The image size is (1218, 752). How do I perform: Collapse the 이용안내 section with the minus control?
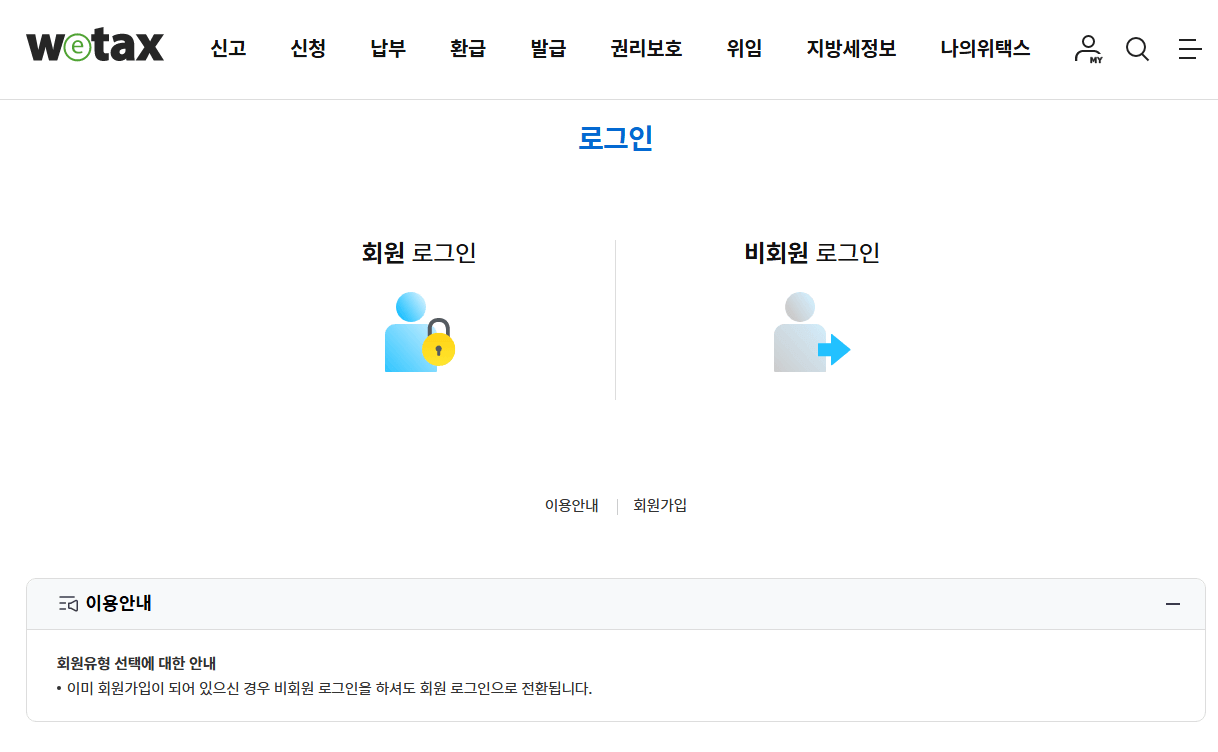coord(1172,604)
